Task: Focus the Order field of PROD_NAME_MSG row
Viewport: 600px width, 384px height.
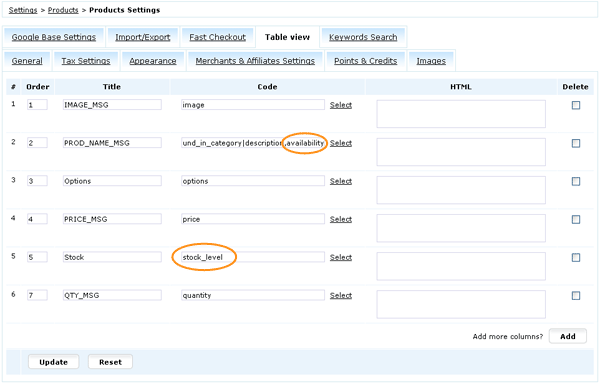Action: click(37, 143)
